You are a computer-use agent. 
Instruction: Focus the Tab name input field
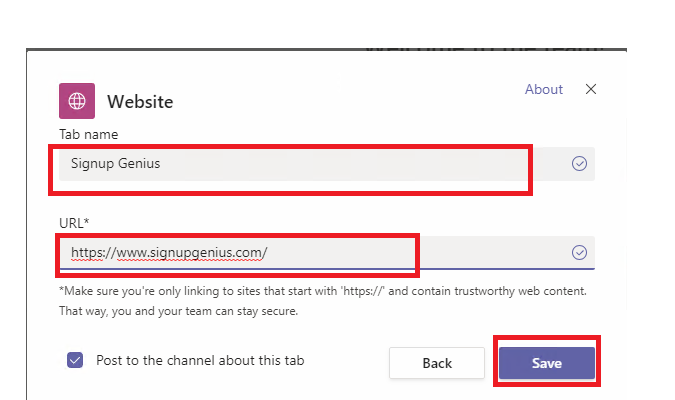point(327,164)
